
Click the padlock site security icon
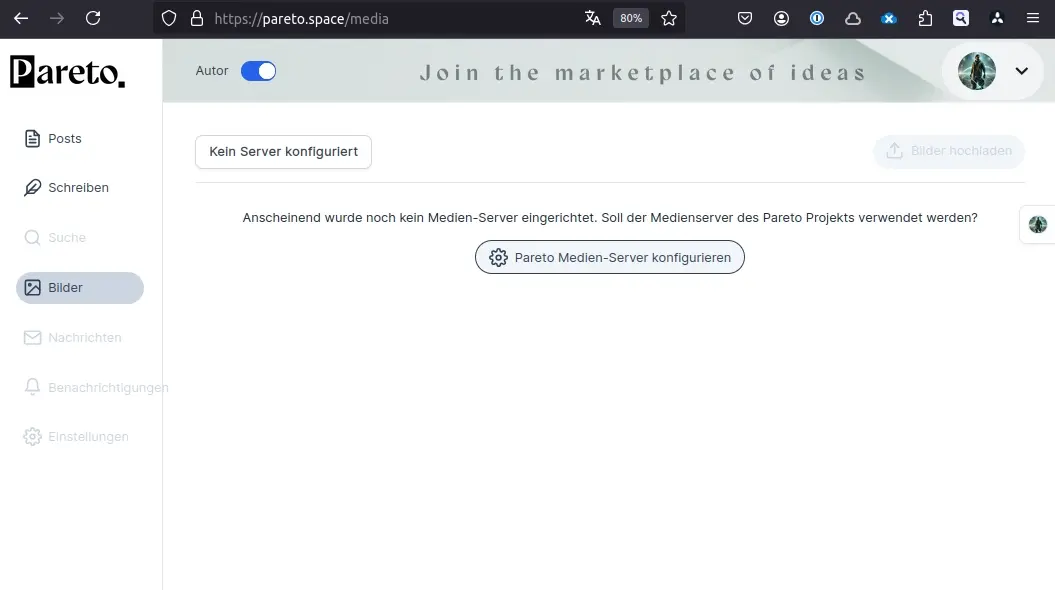196,18
